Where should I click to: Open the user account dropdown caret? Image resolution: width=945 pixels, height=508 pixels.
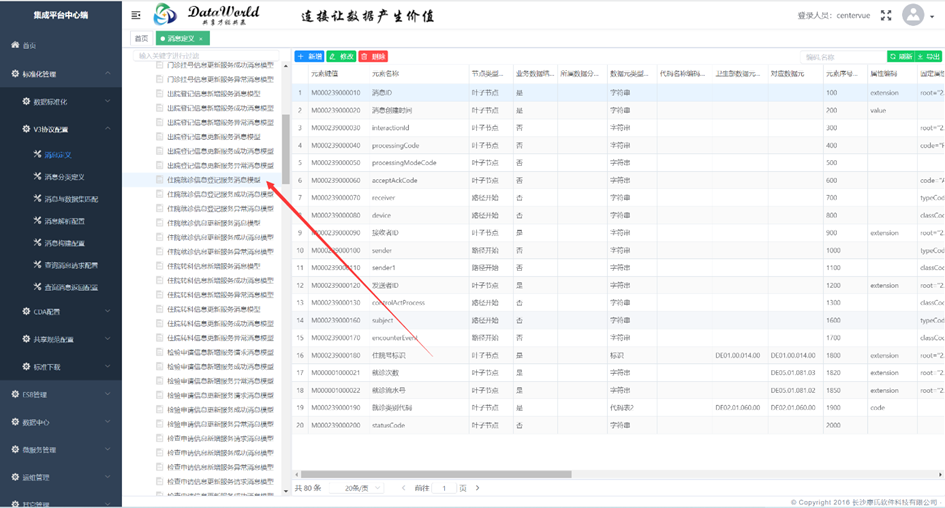932,17
